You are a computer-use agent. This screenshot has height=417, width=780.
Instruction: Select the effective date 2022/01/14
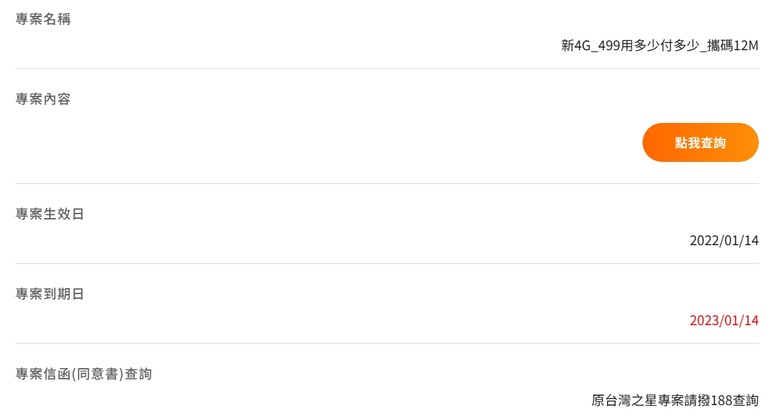(724, 241)
